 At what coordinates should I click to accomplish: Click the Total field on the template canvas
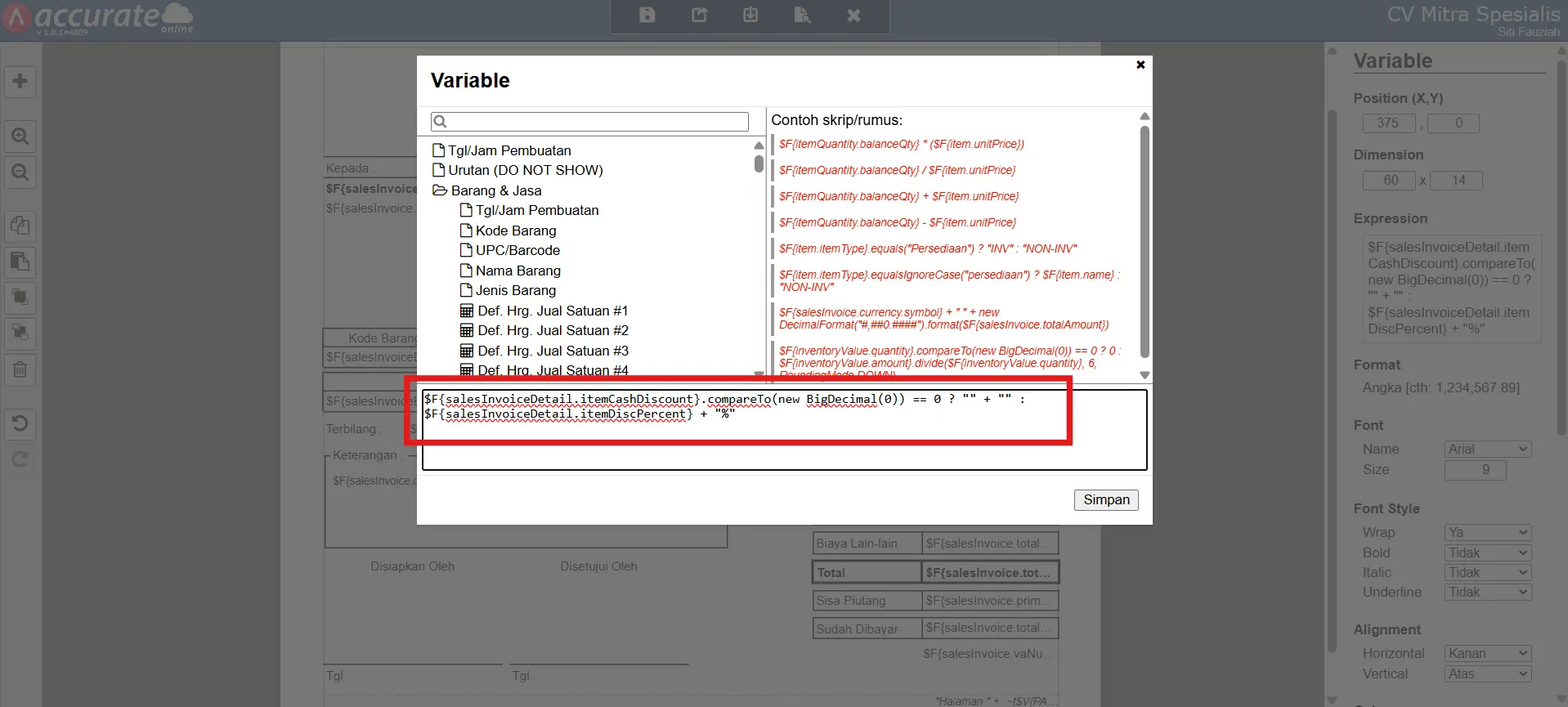(x=990, y=572)
